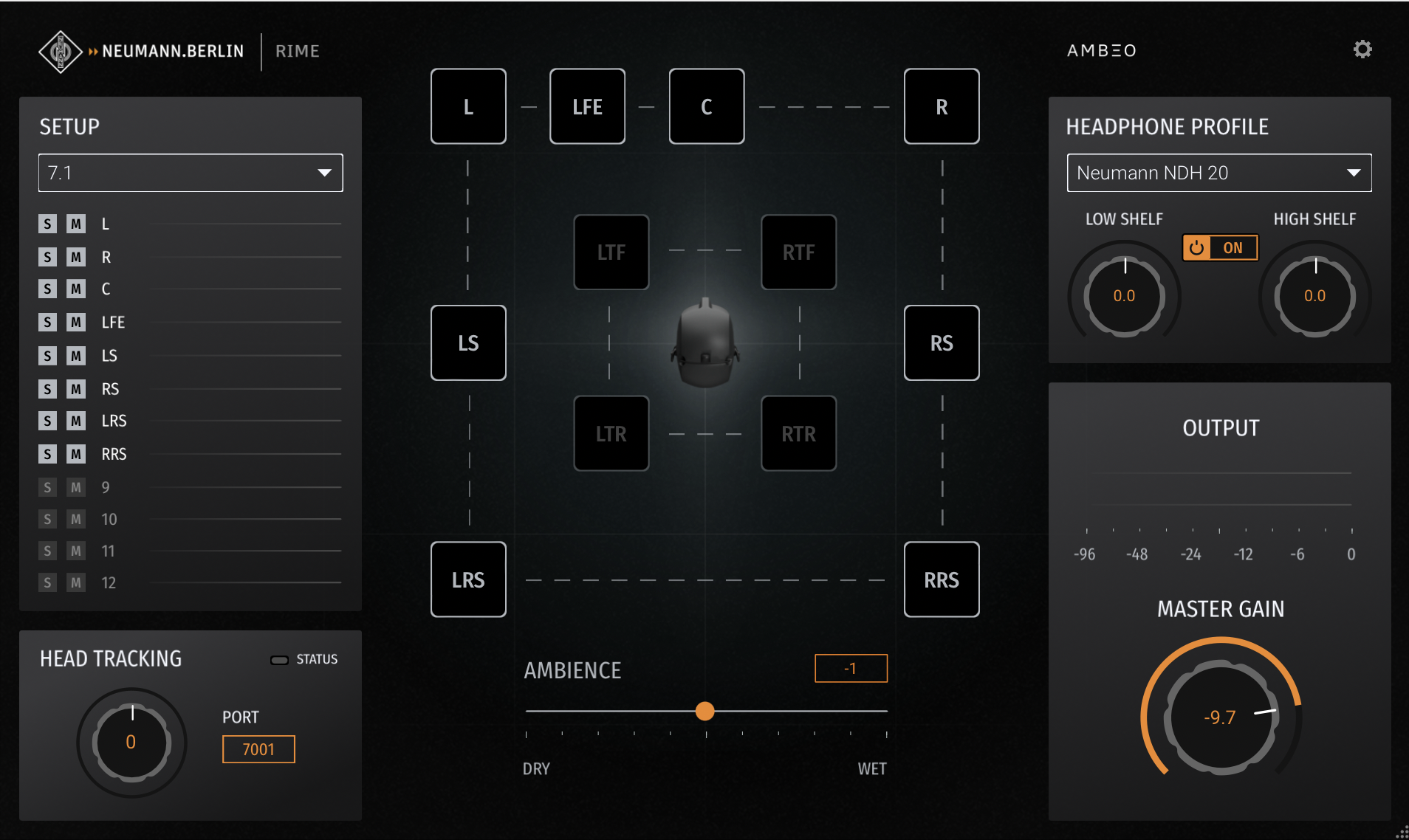
Task: Solo the L channel
Action: click(48, 224)
